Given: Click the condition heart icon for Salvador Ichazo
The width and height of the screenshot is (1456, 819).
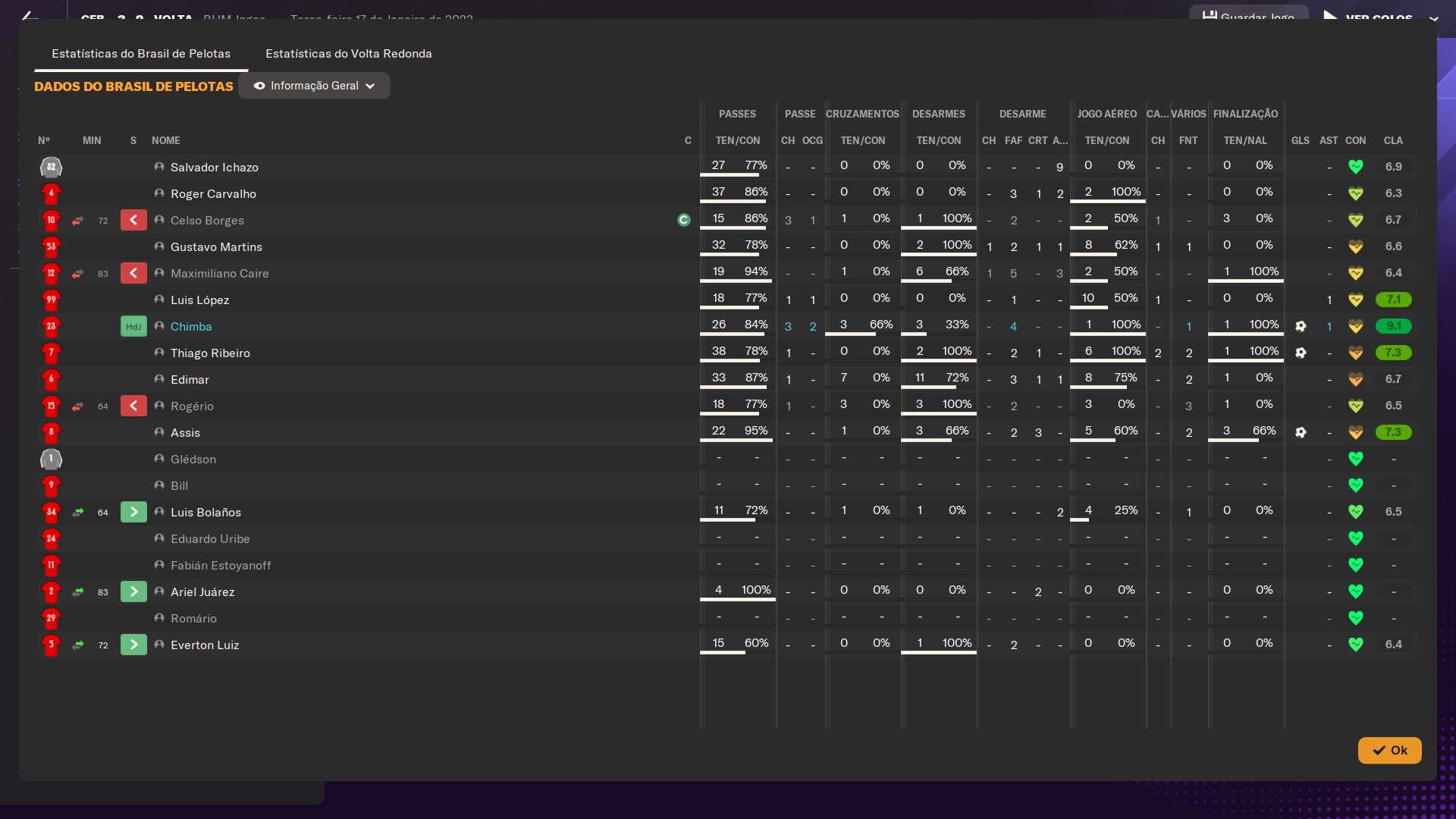Looking at the screenshot, I should pos(1356,167).
